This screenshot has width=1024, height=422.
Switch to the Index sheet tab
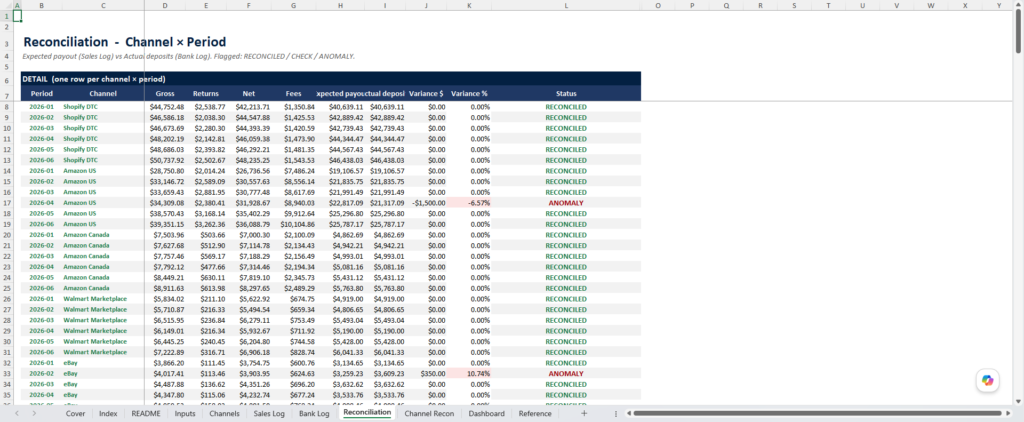coord(108,414)
